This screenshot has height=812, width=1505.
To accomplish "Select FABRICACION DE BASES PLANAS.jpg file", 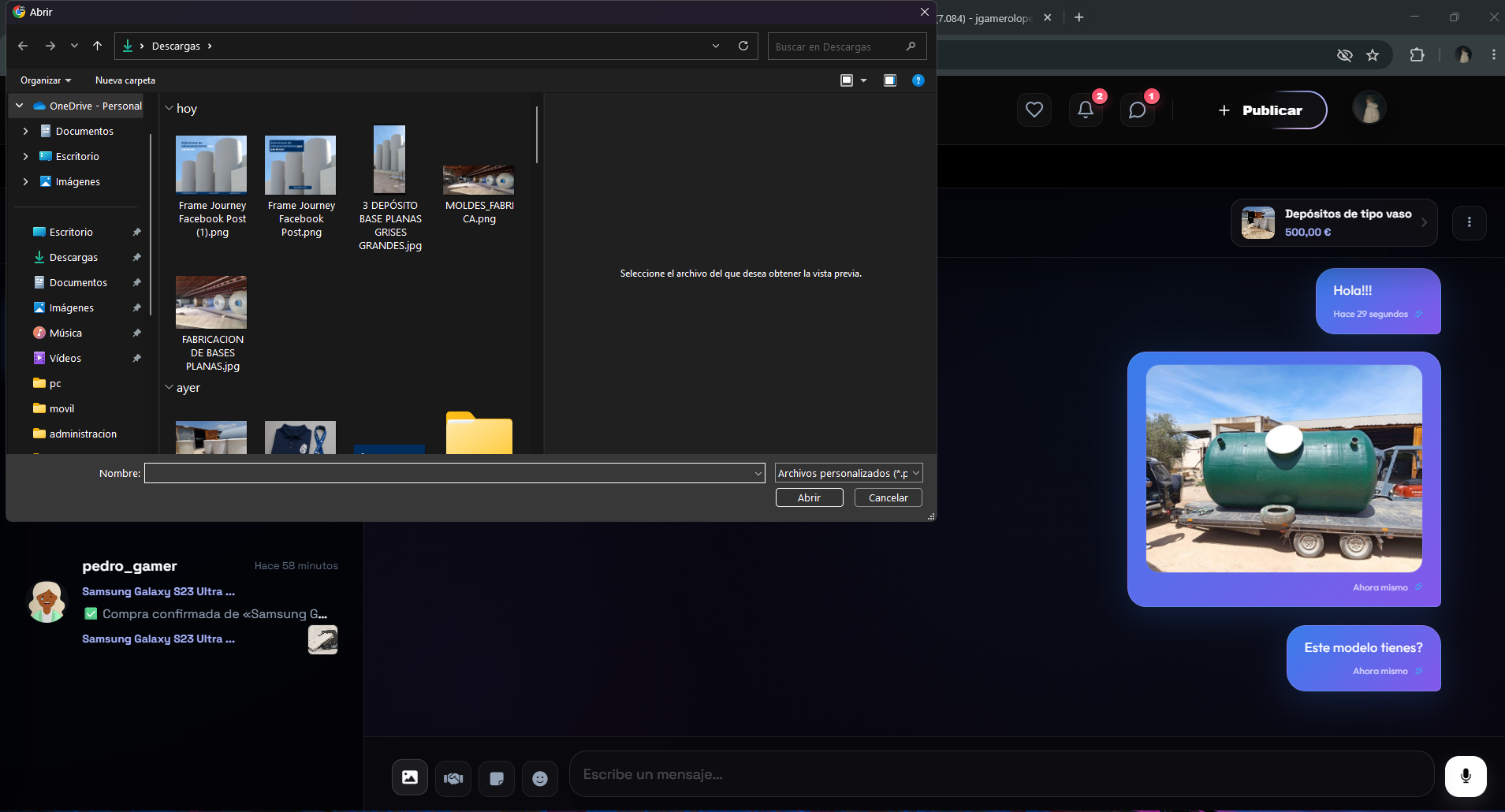I will click(212, 324).
